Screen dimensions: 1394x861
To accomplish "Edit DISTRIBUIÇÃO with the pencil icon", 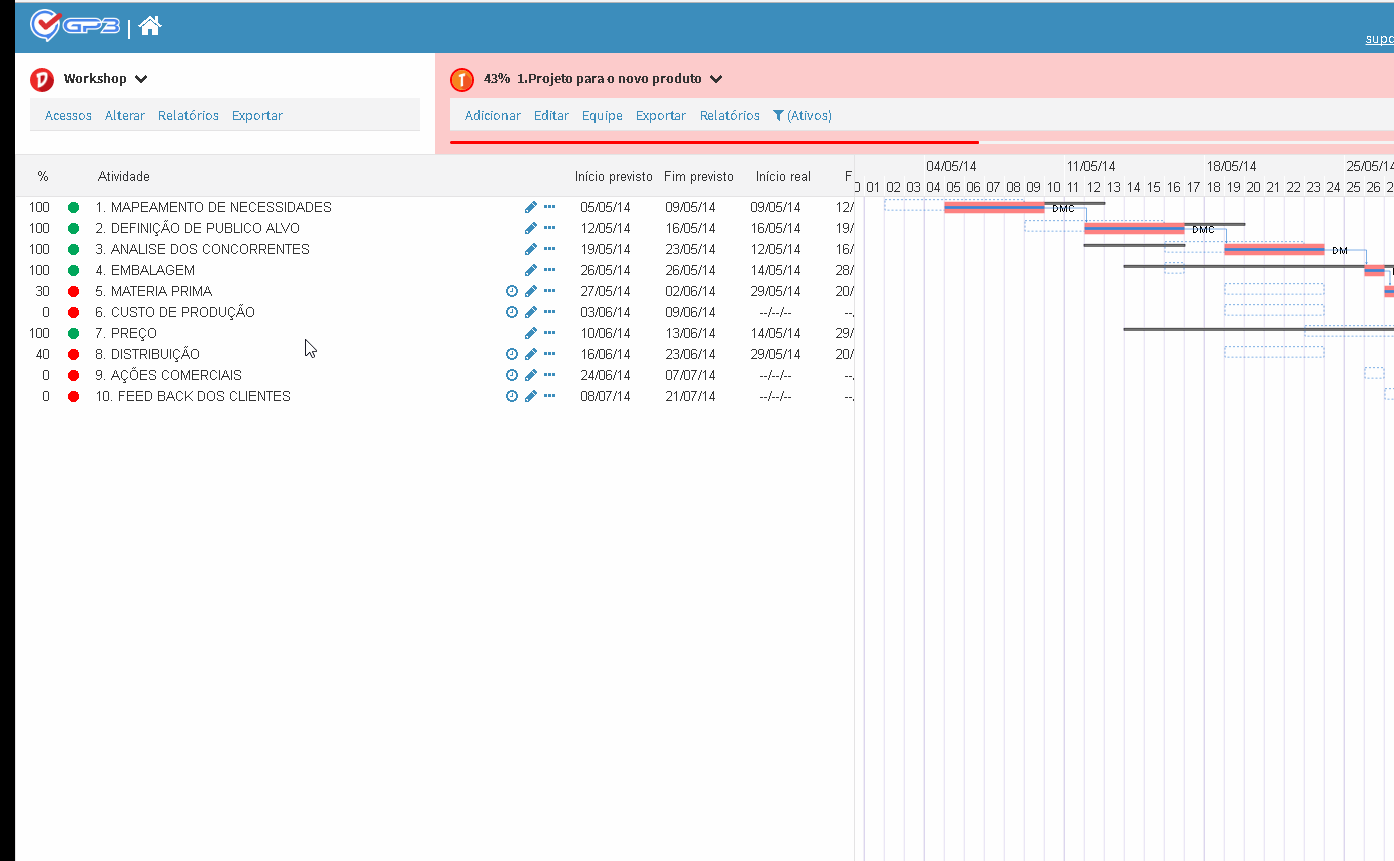I will pos(531,354).
